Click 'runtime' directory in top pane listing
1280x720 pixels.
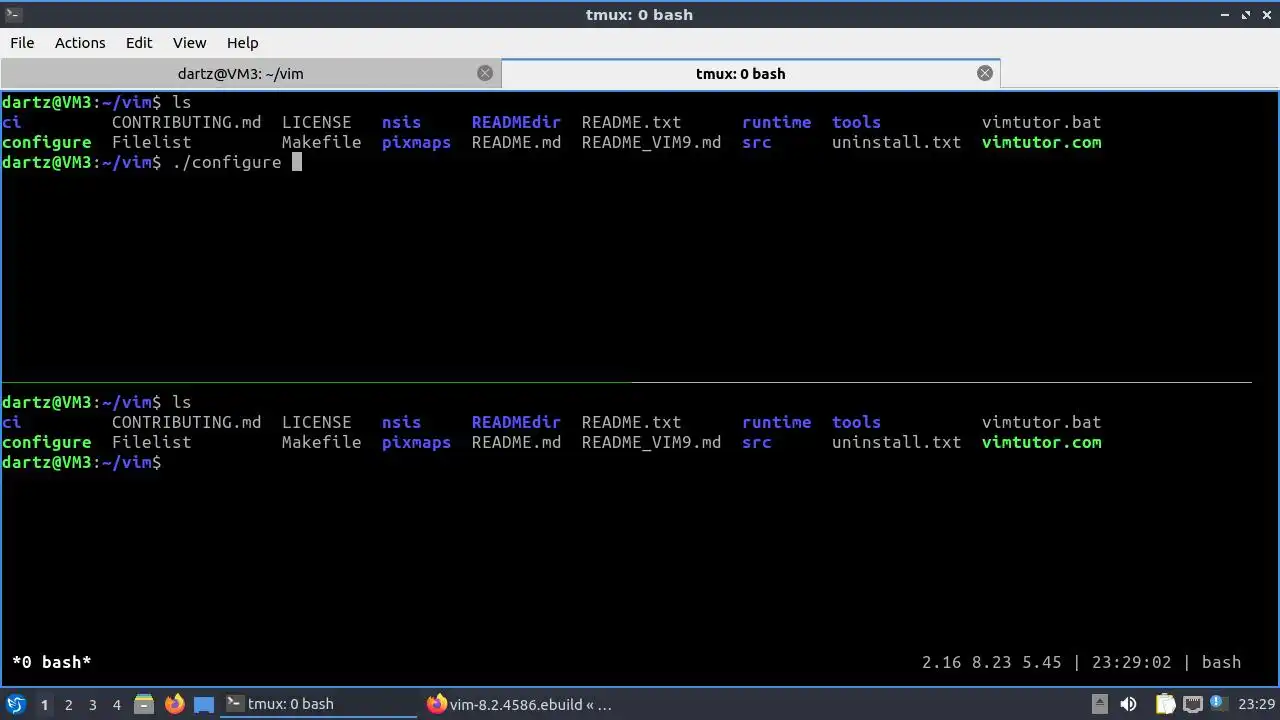776,122
